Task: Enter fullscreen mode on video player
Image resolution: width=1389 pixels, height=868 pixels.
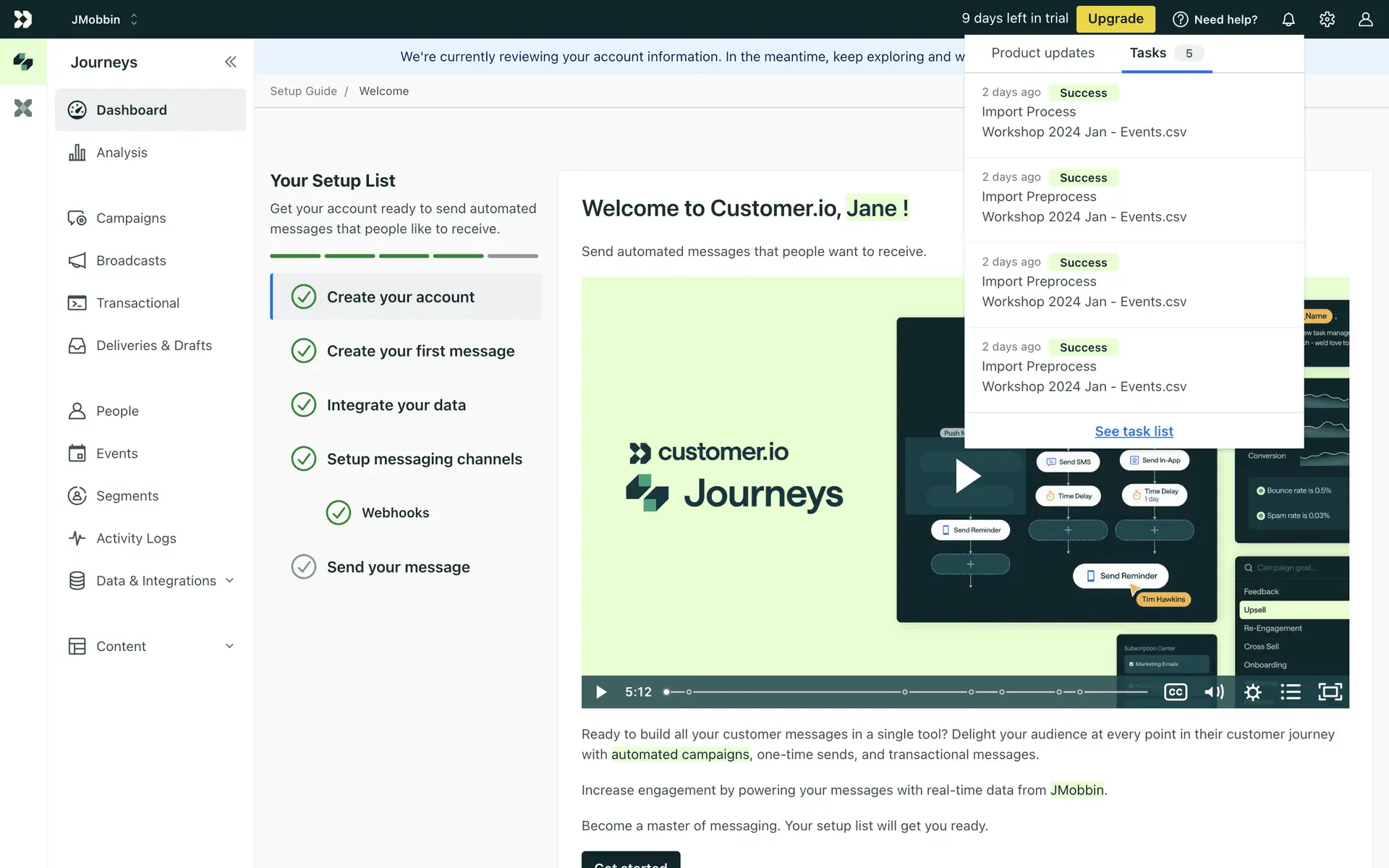Action: (x=1330, y=692)
